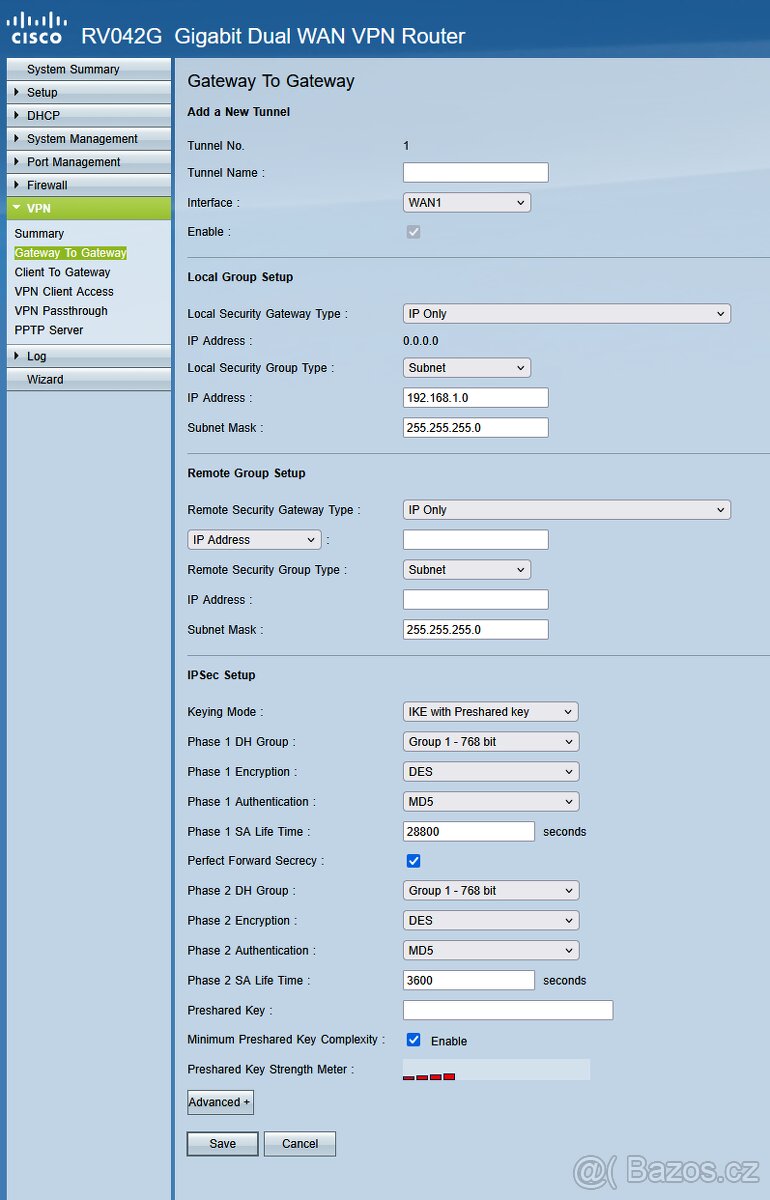The width and height of the screenshot is (770, 1200).
Task: Expand the Log menu
Action: tap(89, 356)
